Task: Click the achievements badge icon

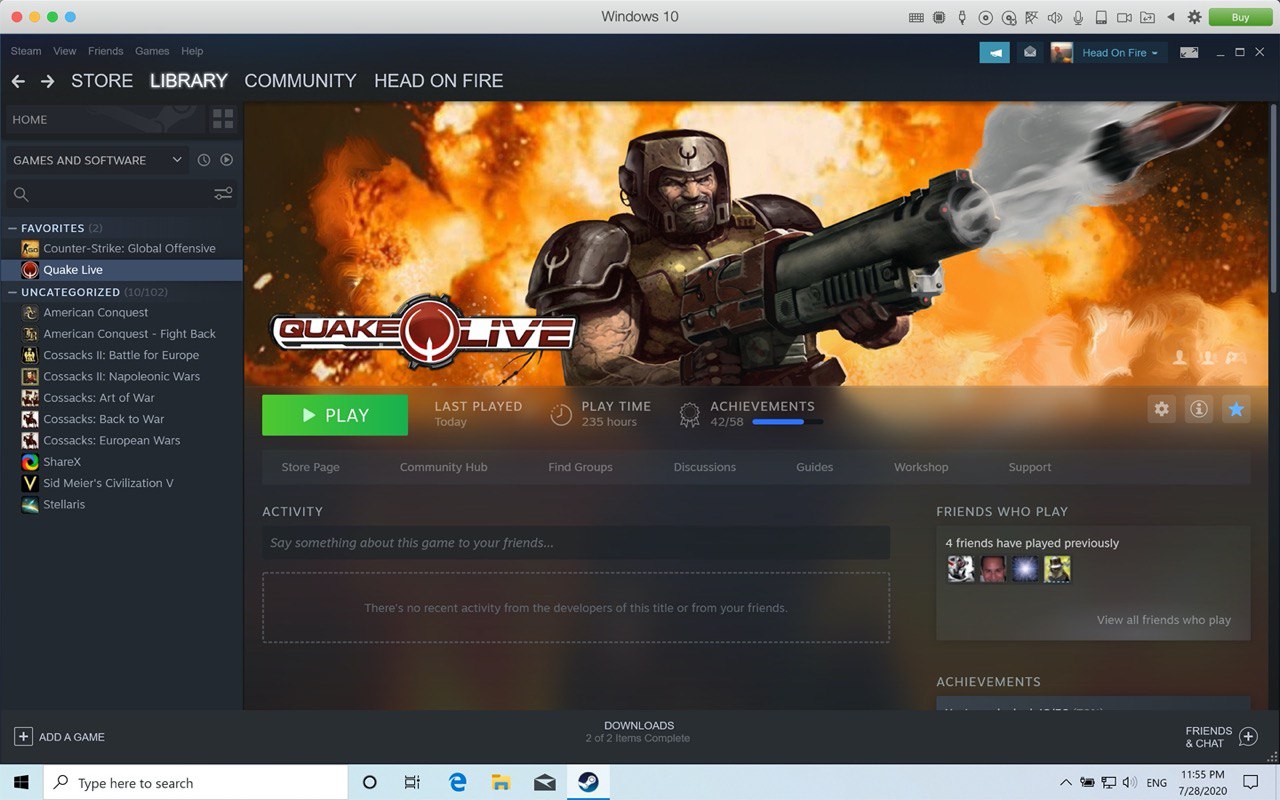Action: (689, 415)
